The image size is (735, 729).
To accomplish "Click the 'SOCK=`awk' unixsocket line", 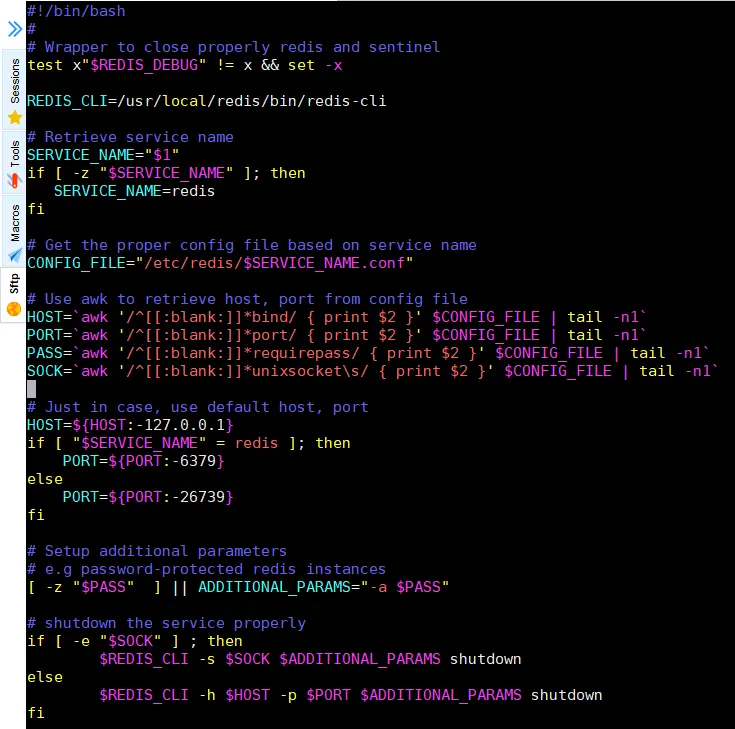I will coord(373,371).
